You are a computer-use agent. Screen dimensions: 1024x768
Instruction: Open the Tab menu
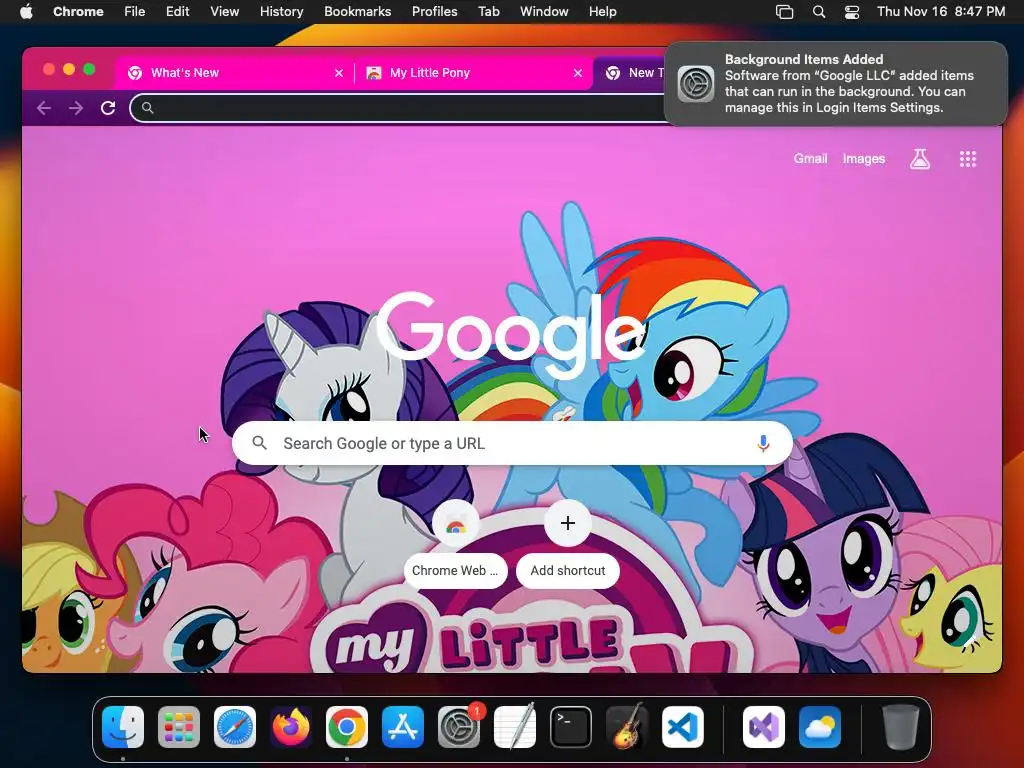488,11
